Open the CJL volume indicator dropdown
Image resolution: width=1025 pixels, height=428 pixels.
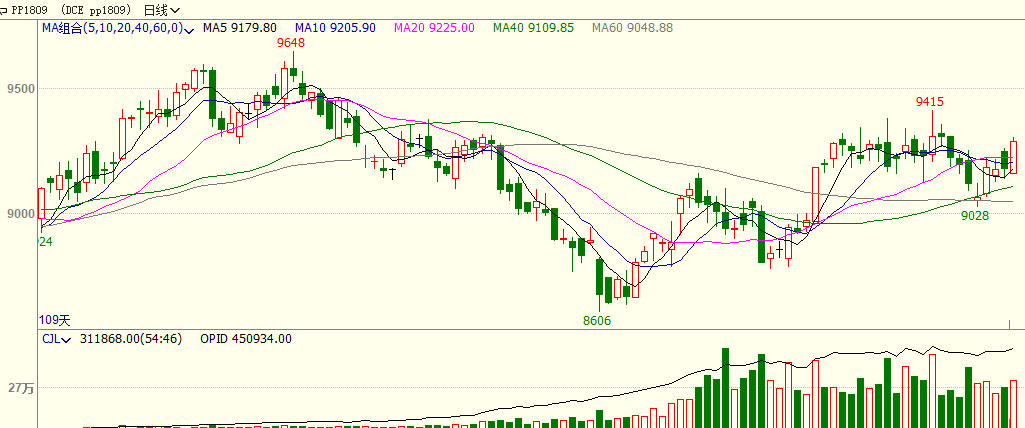pos(67,340)
